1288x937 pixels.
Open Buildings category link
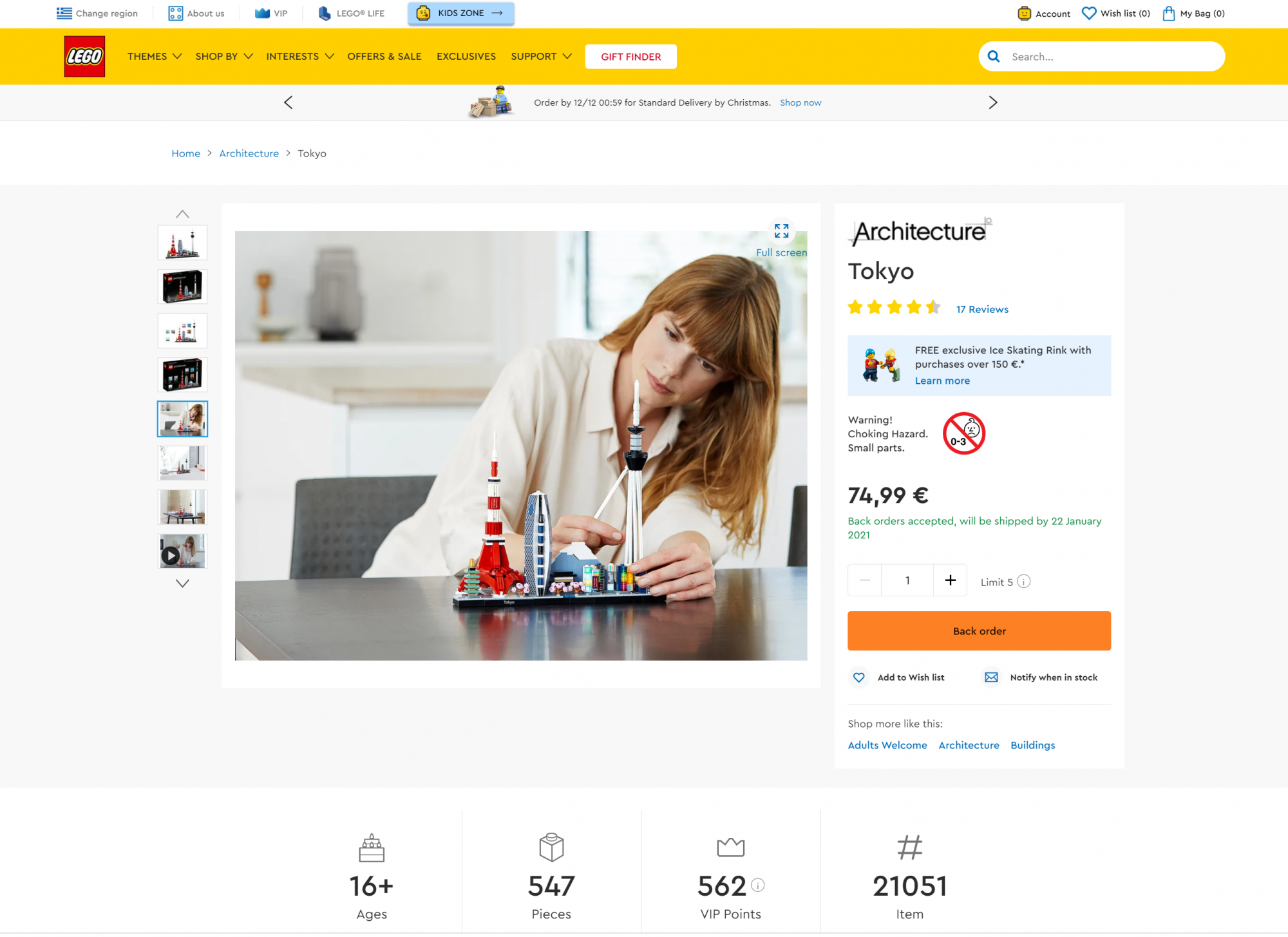[1032, 745]
